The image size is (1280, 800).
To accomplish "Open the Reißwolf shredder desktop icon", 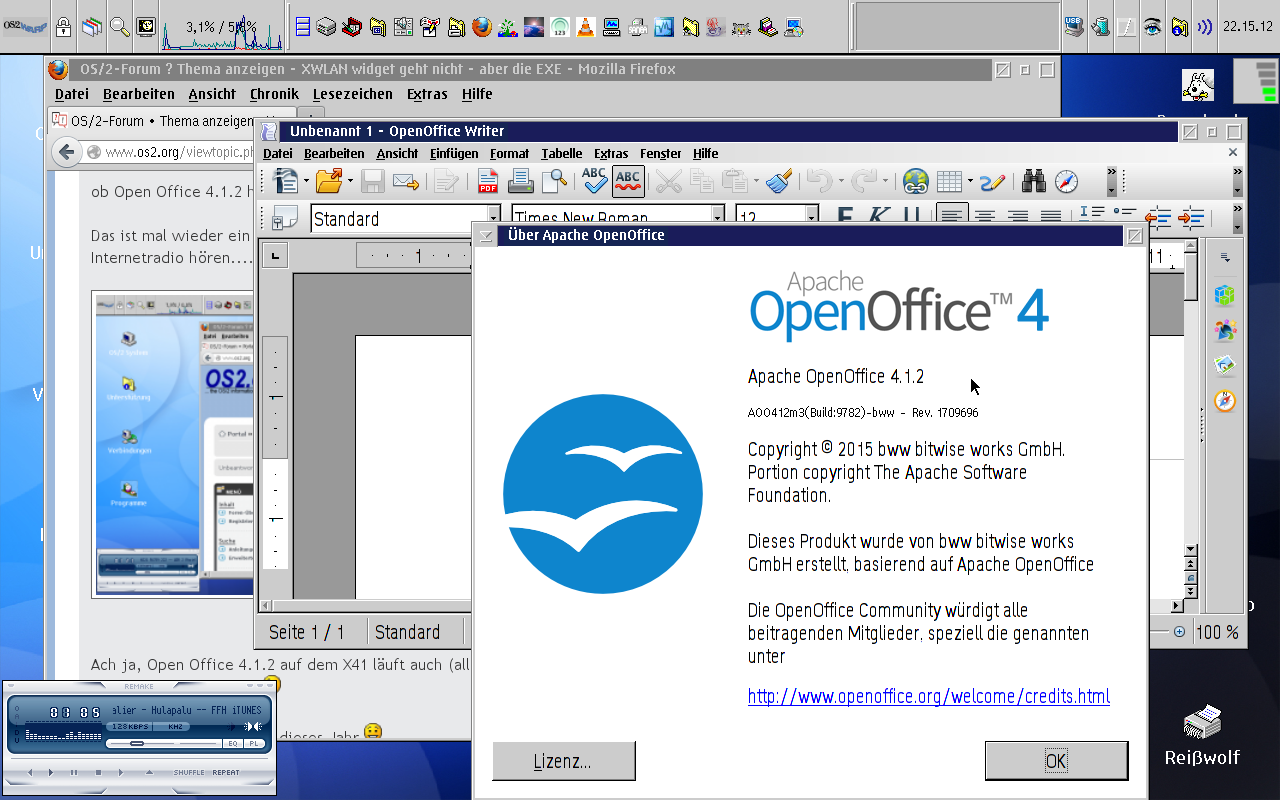I will (x=1202, y=735).
